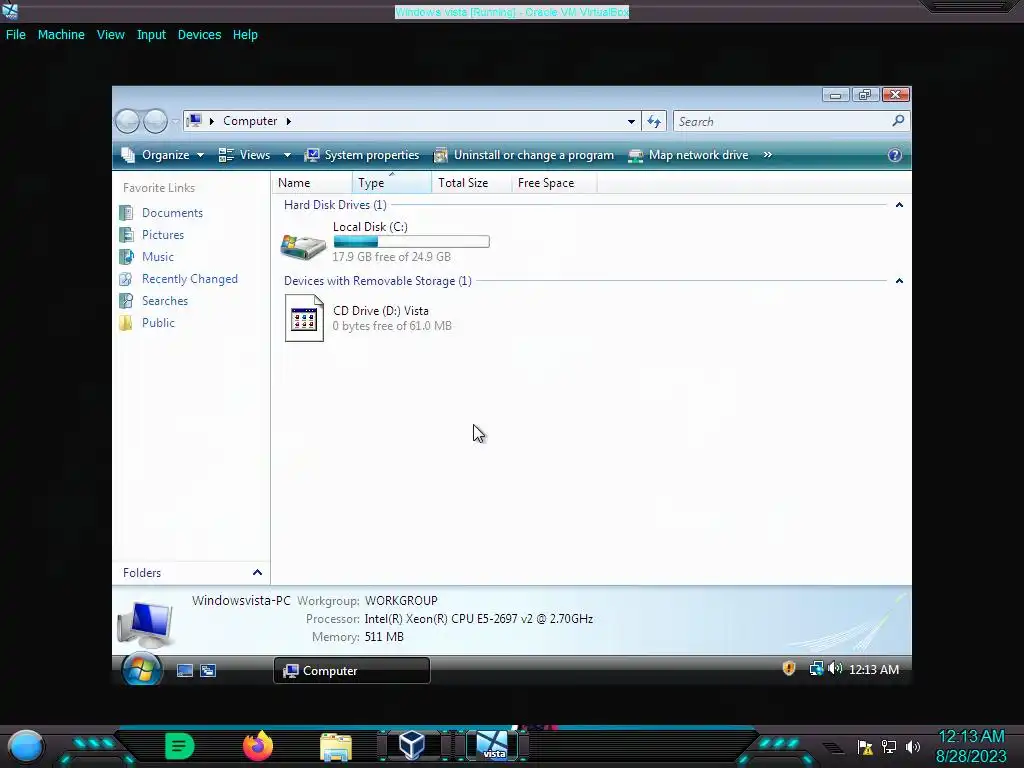Open the View menu in VirtualBox
The image size is (1024, 768).
(110, 35)
